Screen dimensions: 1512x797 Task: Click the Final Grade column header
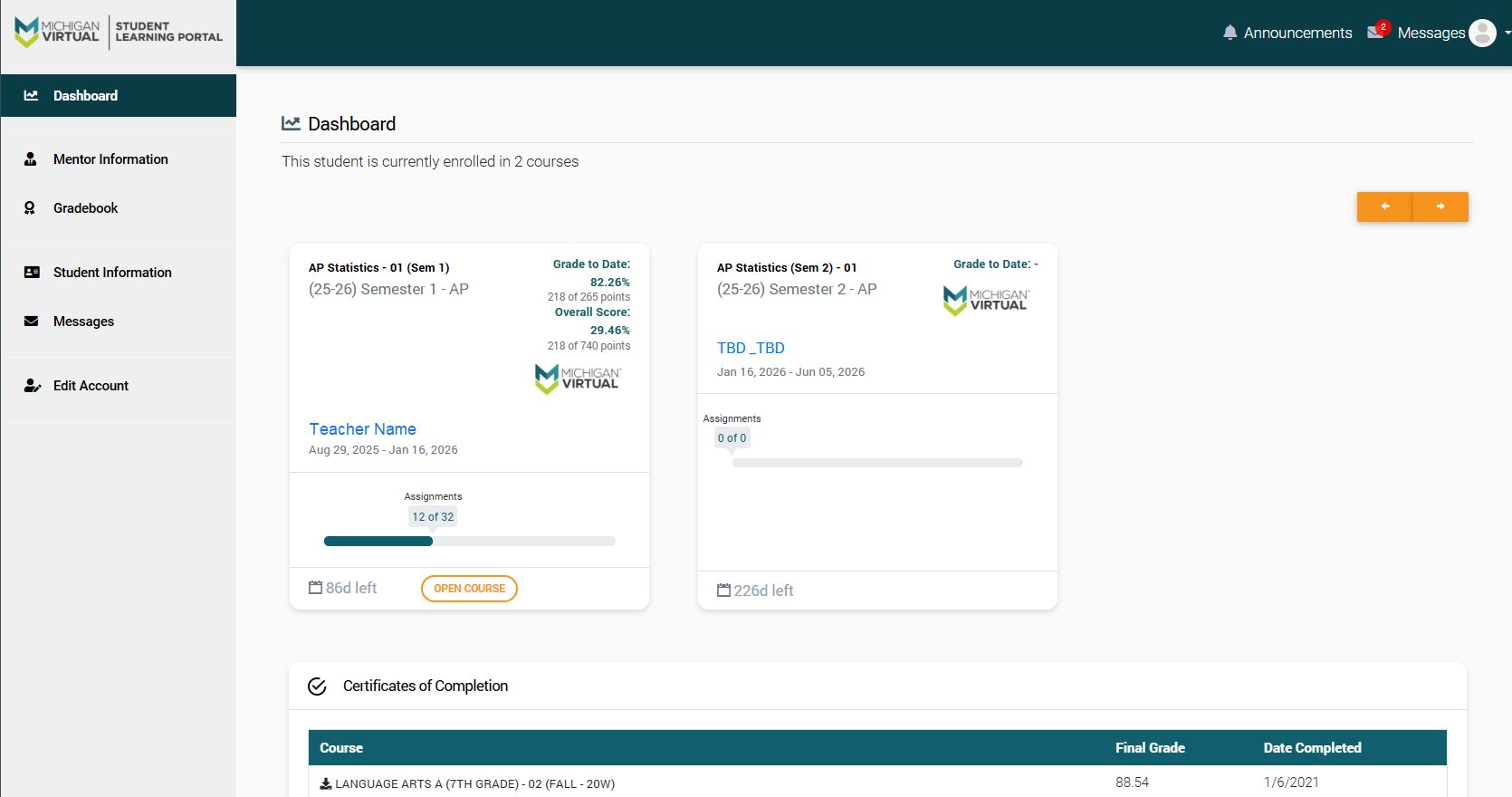coord(1150,747)
